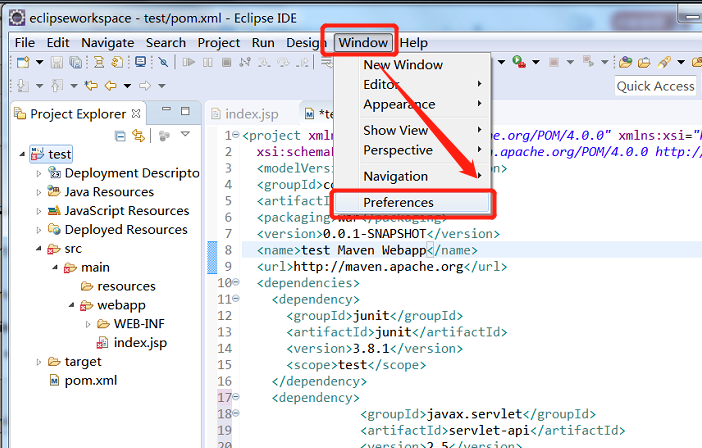The width and height of the screenshot is (702, 448).
Task: Click the Save toolbar icon
Action: click(57, 62)
